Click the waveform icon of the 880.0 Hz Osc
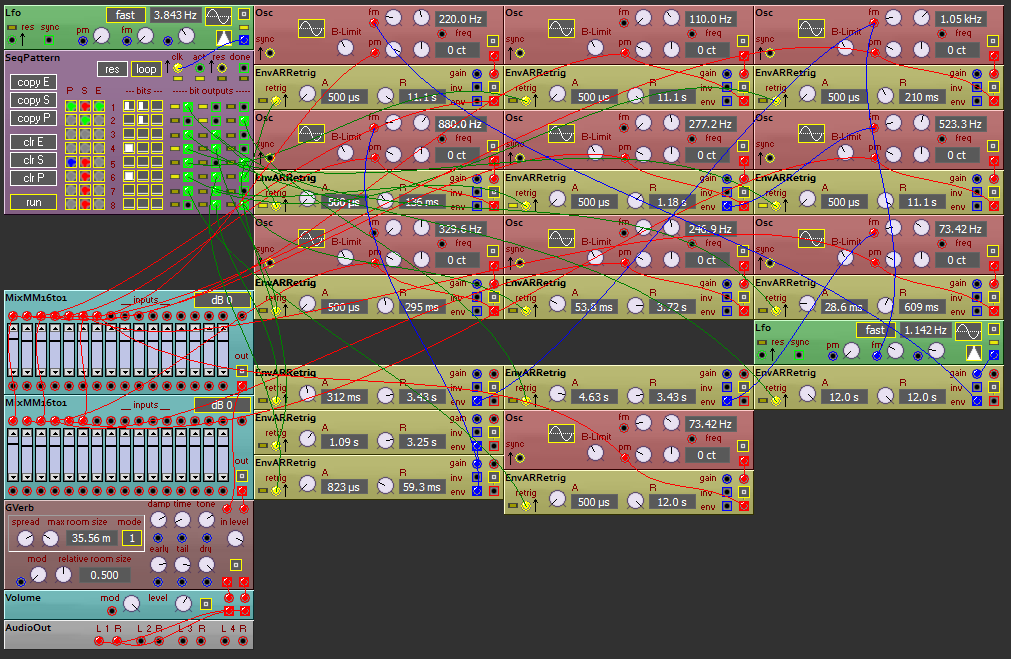 [311, 133]
